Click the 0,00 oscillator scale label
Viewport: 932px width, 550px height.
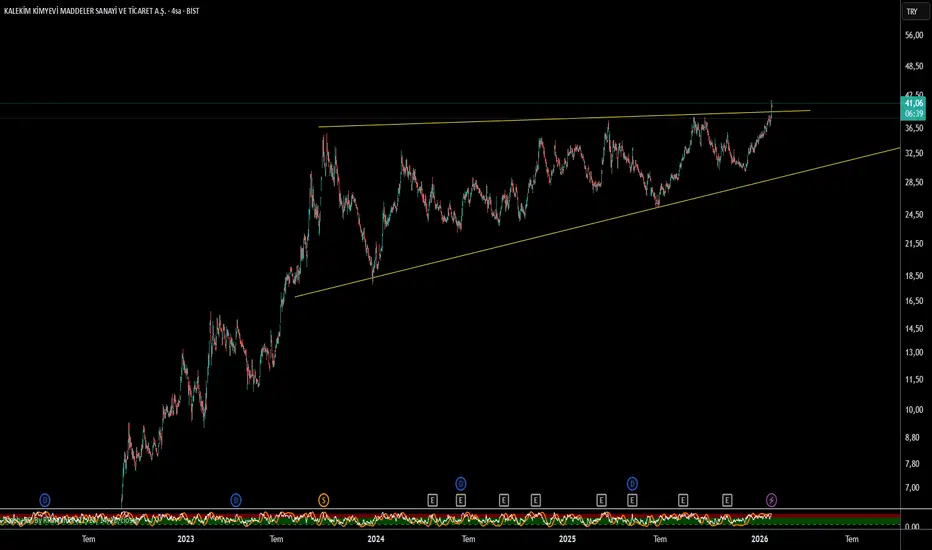click(912, 527)
